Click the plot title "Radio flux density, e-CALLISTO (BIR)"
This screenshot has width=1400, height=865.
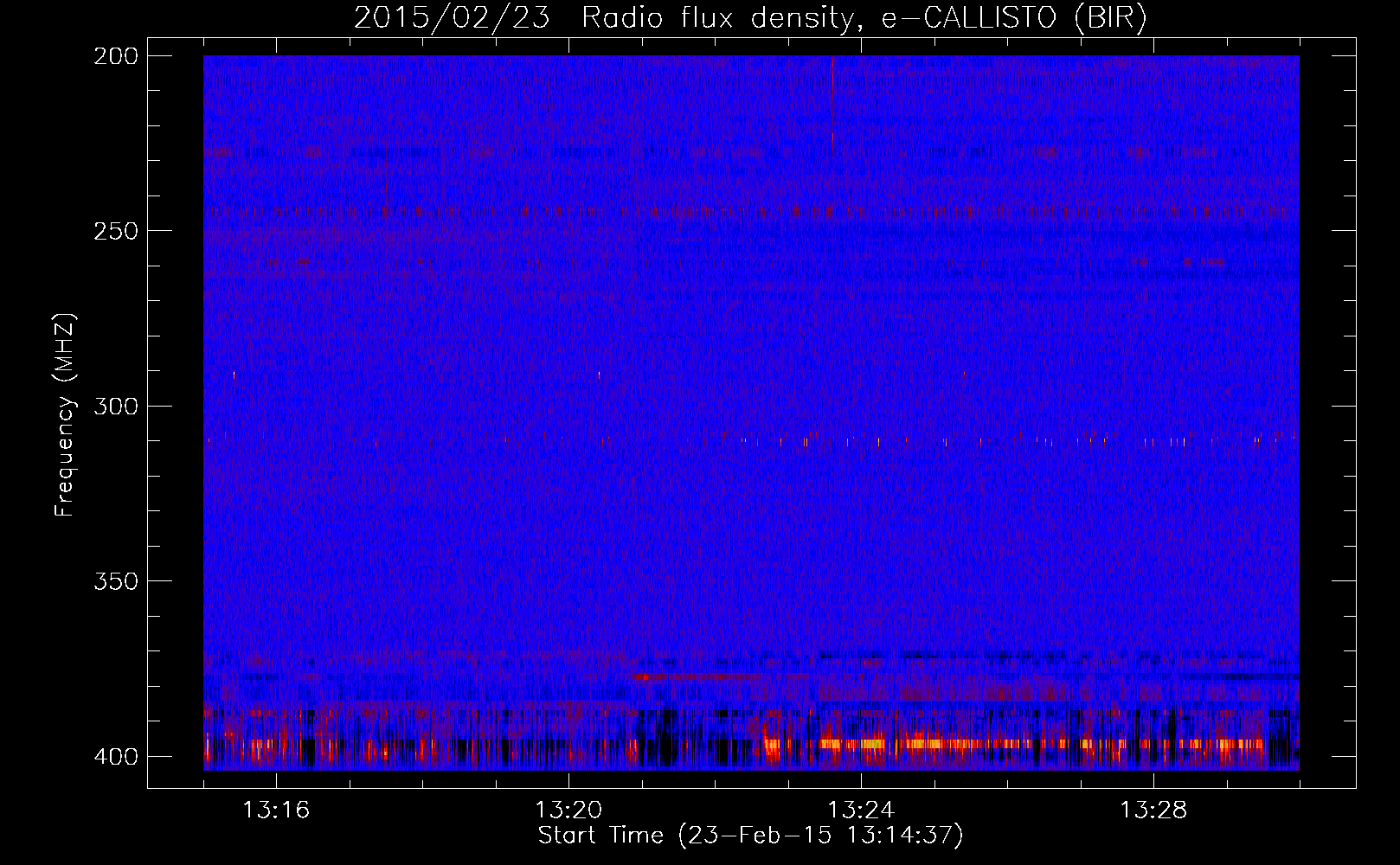point(864,18)
